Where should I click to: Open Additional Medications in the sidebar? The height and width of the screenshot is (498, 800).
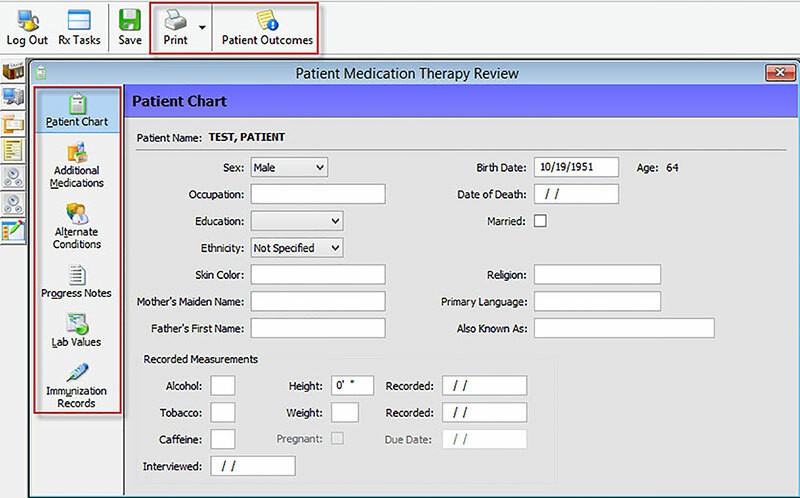[x=78, y=165]
